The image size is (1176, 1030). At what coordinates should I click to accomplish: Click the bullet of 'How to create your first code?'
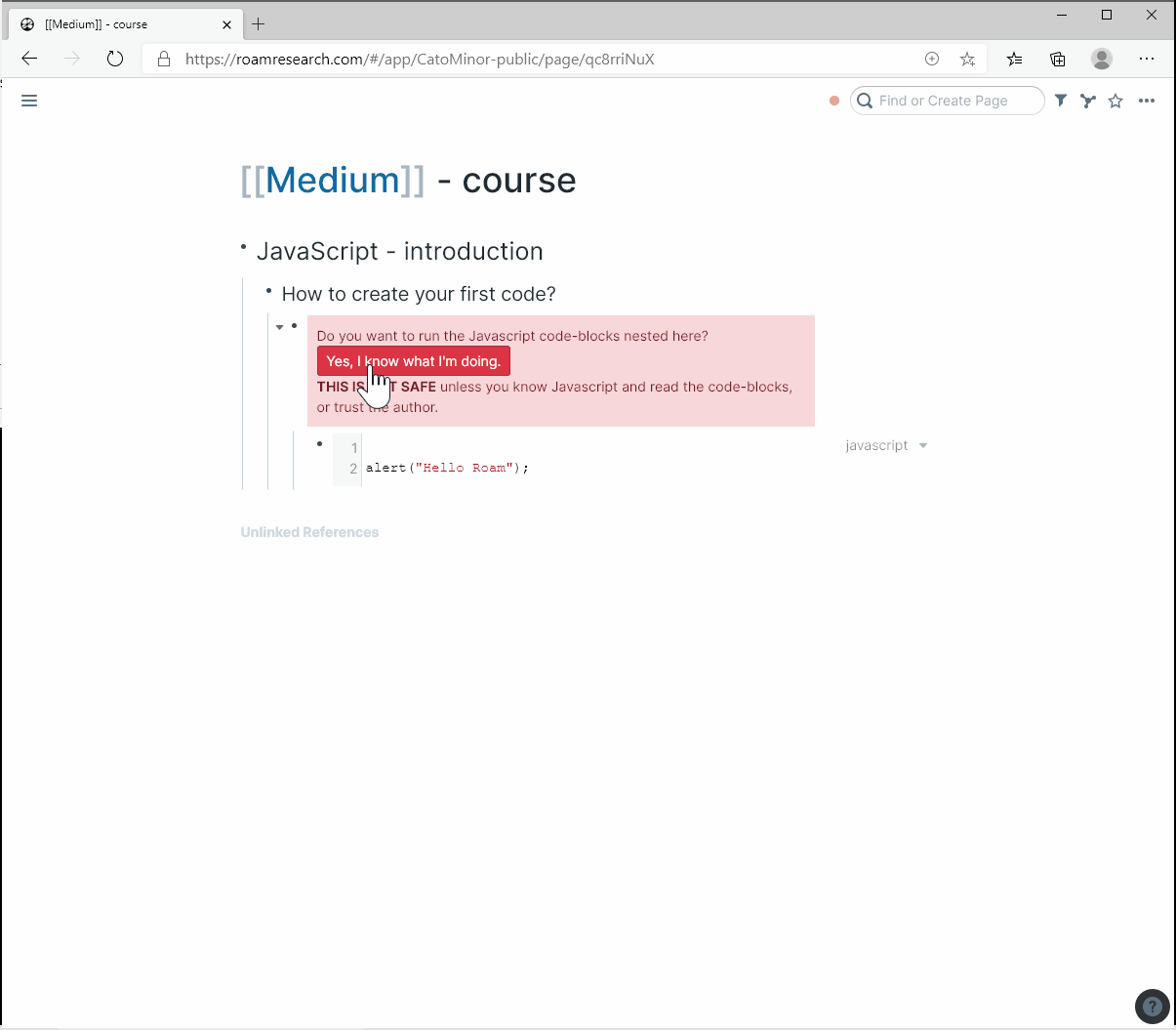click(269, 290)
